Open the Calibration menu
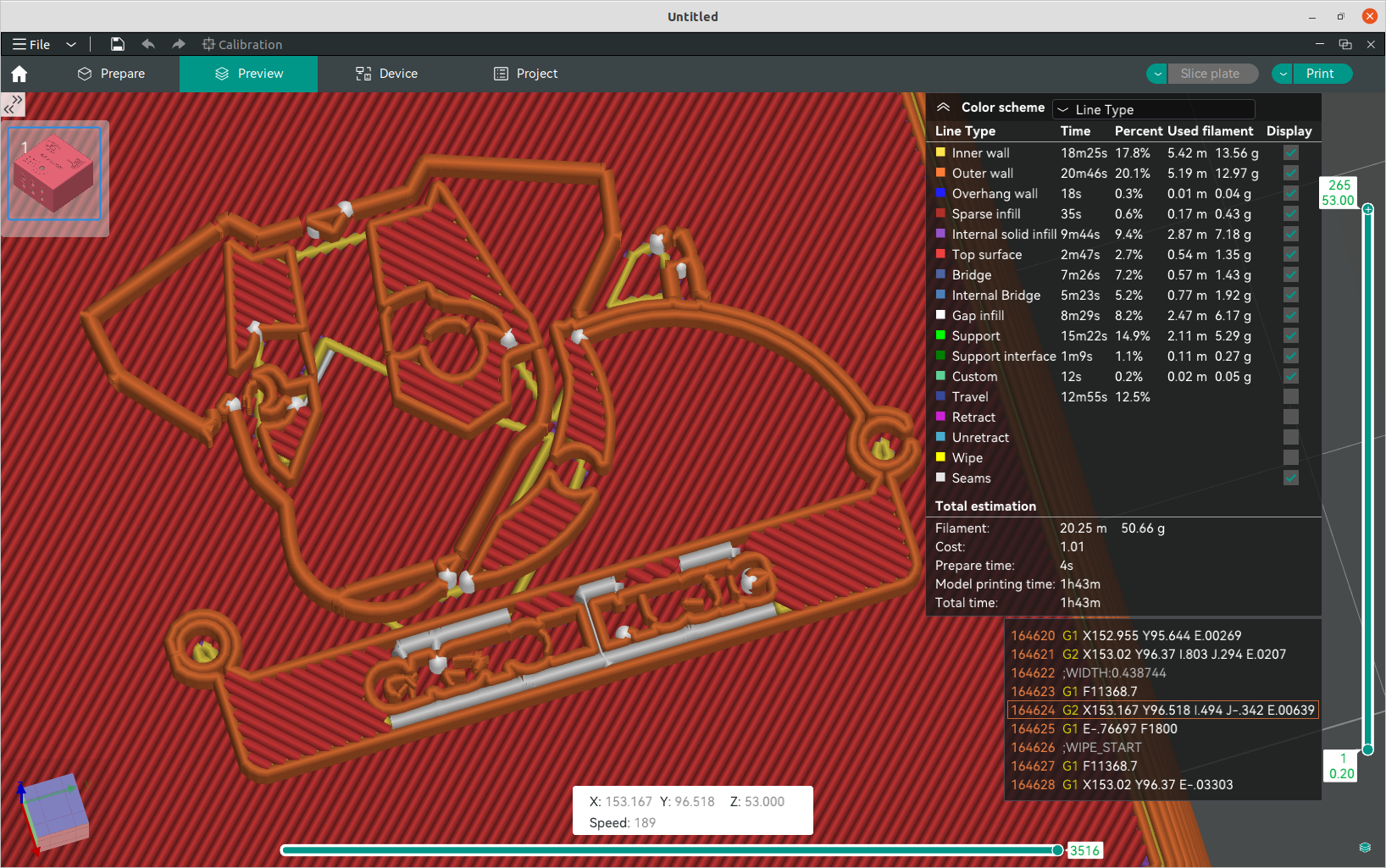The image size is (1386, 868). tap(242, 44)
